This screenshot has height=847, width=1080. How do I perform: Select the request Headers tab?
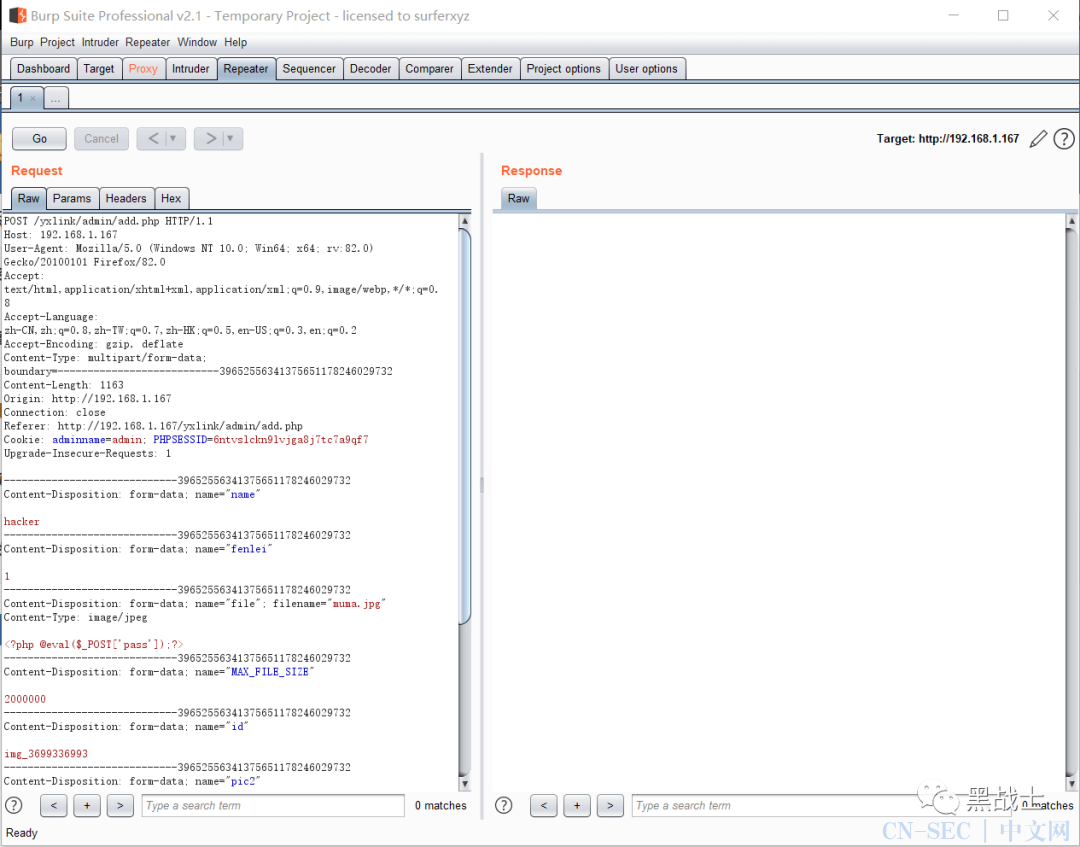pyautogui.click(x=126, y=198)
